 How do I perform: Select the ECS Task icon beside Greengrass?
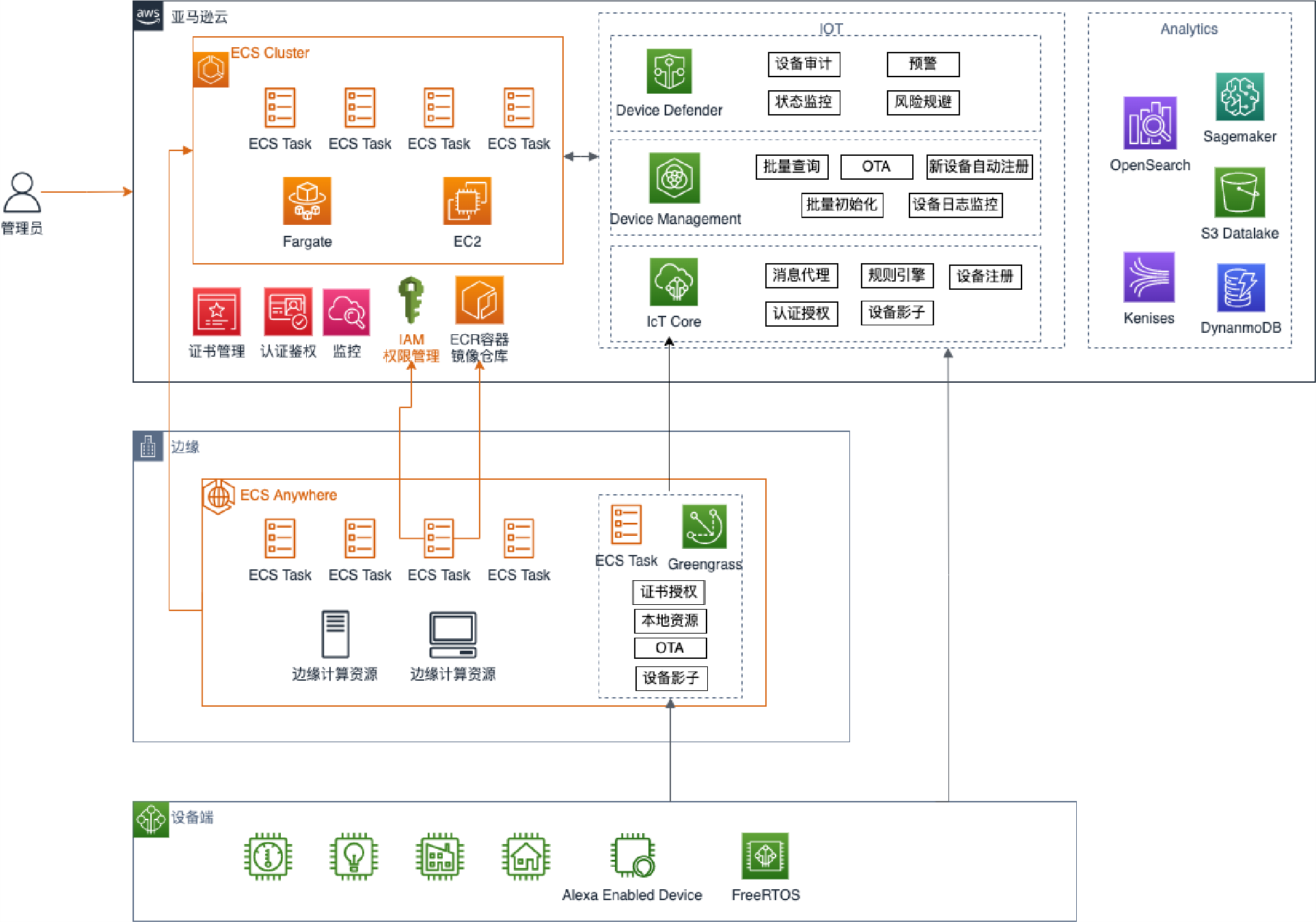pos(626,524)
